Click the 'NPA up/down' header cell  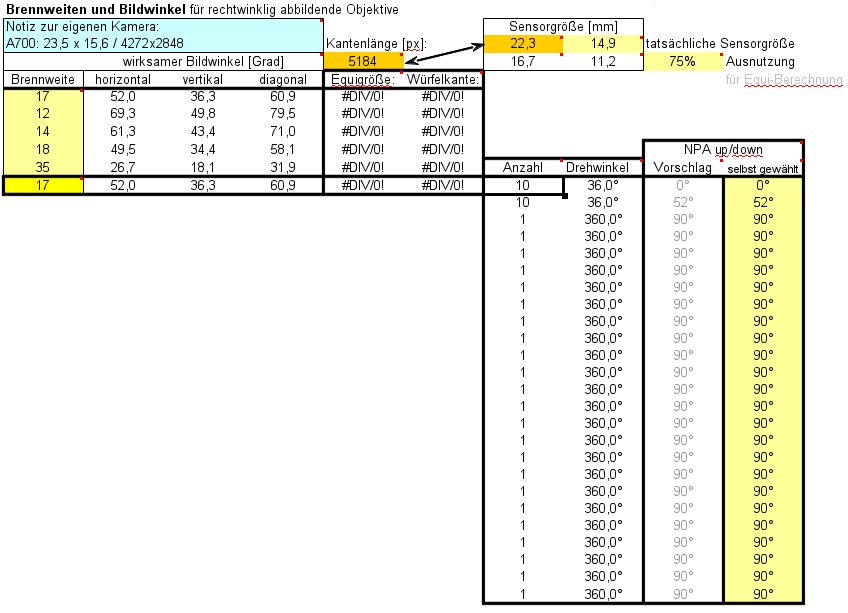tap(722, 150)
